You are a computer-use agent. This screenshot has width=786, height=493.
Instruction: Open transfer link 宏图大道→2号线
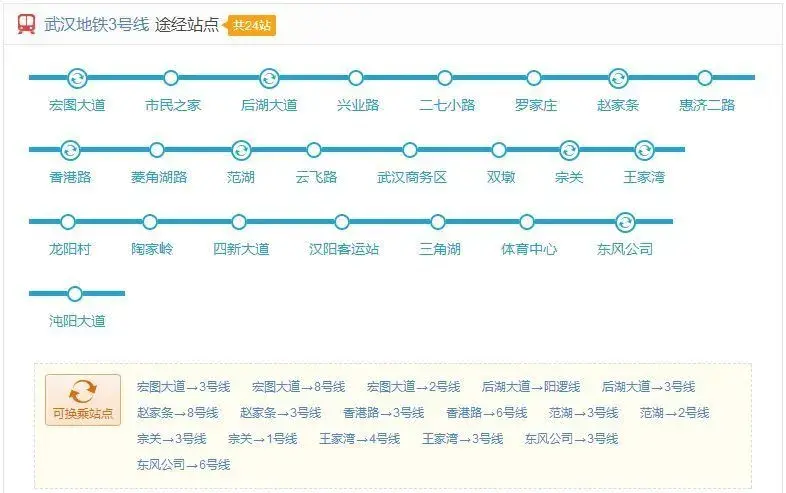[x=414, y=387]
